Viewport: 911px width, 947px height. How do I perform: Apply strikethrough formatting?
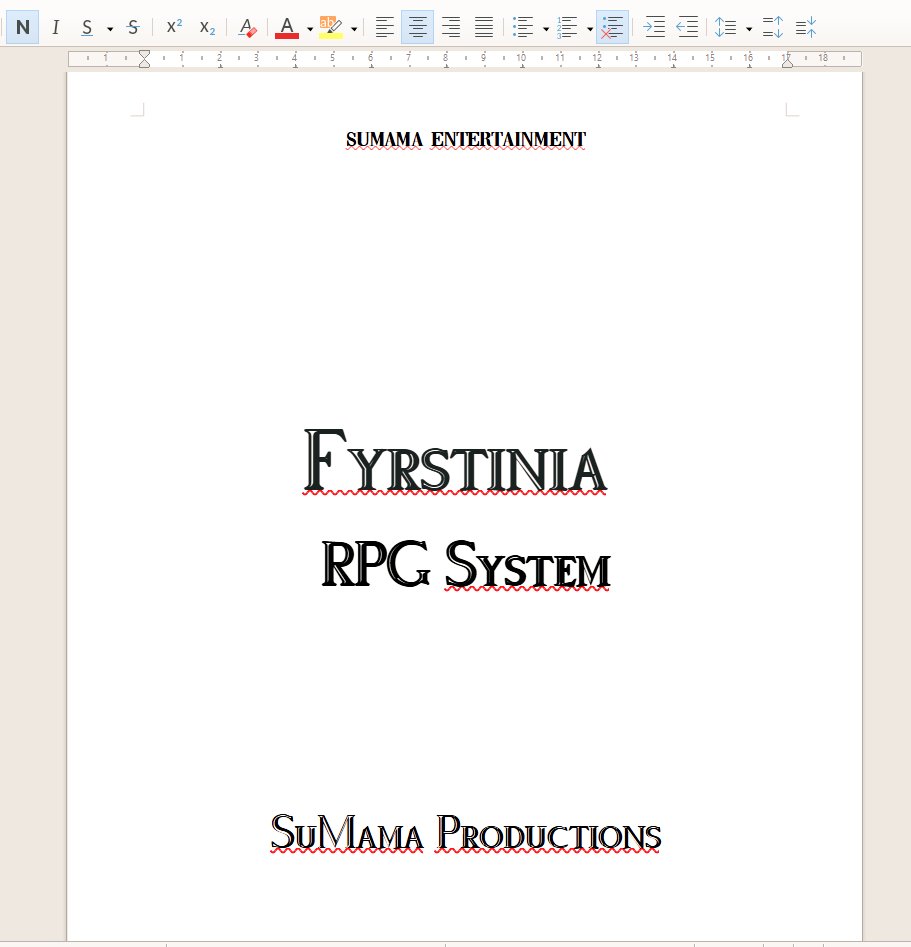pyautogui.click(x=132, y=27)
